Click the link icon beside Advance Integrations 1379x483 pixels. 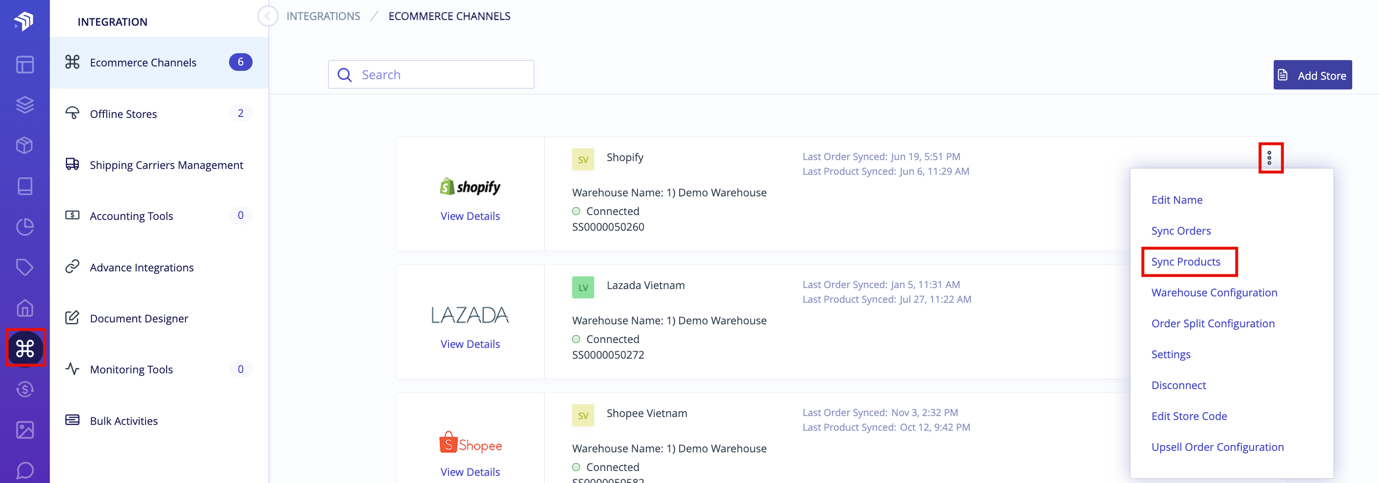[x=72, y=267]
